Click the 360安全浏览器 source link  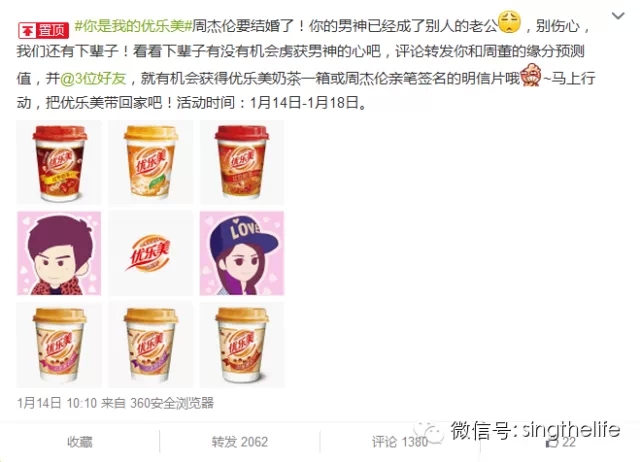(x=172, y=403)
